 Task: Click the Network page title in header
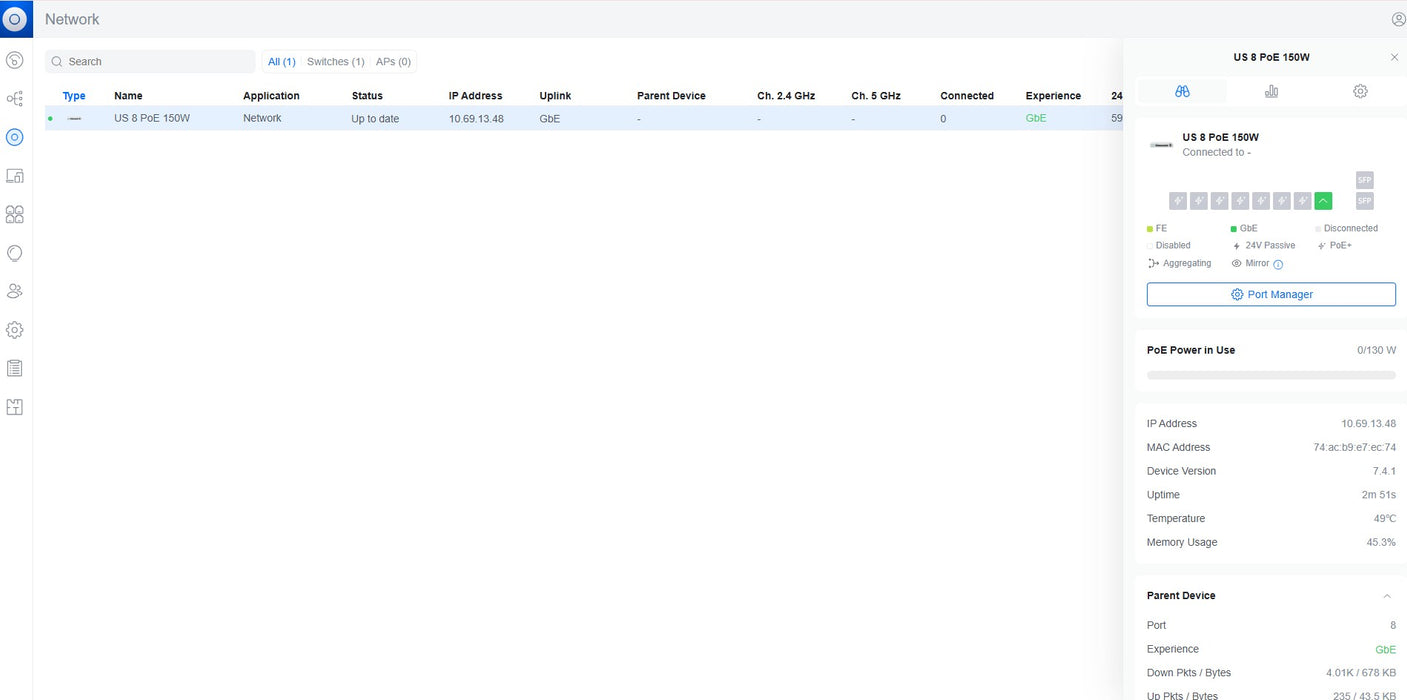click(72, 19)
